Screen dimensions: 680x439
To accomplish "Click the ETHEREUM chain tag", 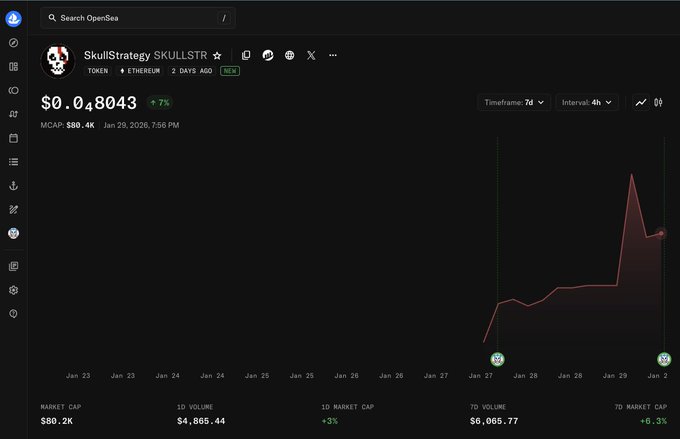I will click(x=140, y=71).
